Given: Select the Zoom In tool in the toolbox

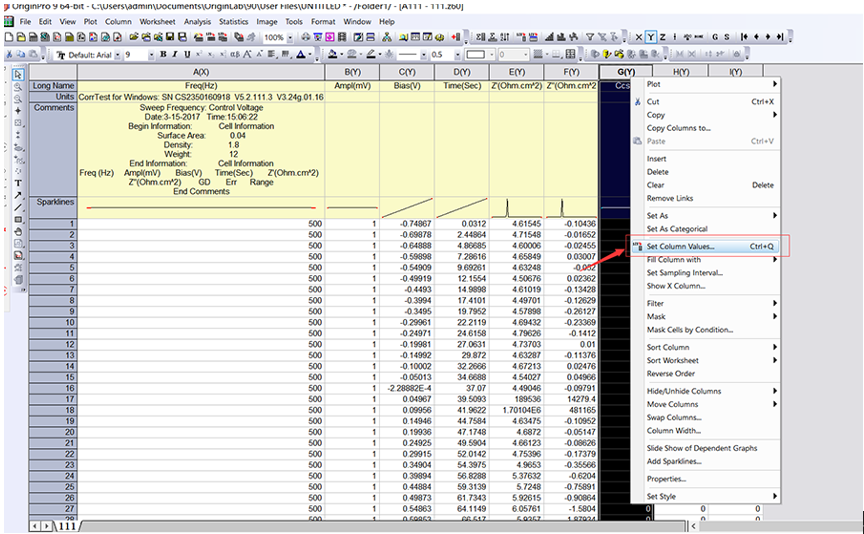Looking at the screenshot, I should coord(18,87).
